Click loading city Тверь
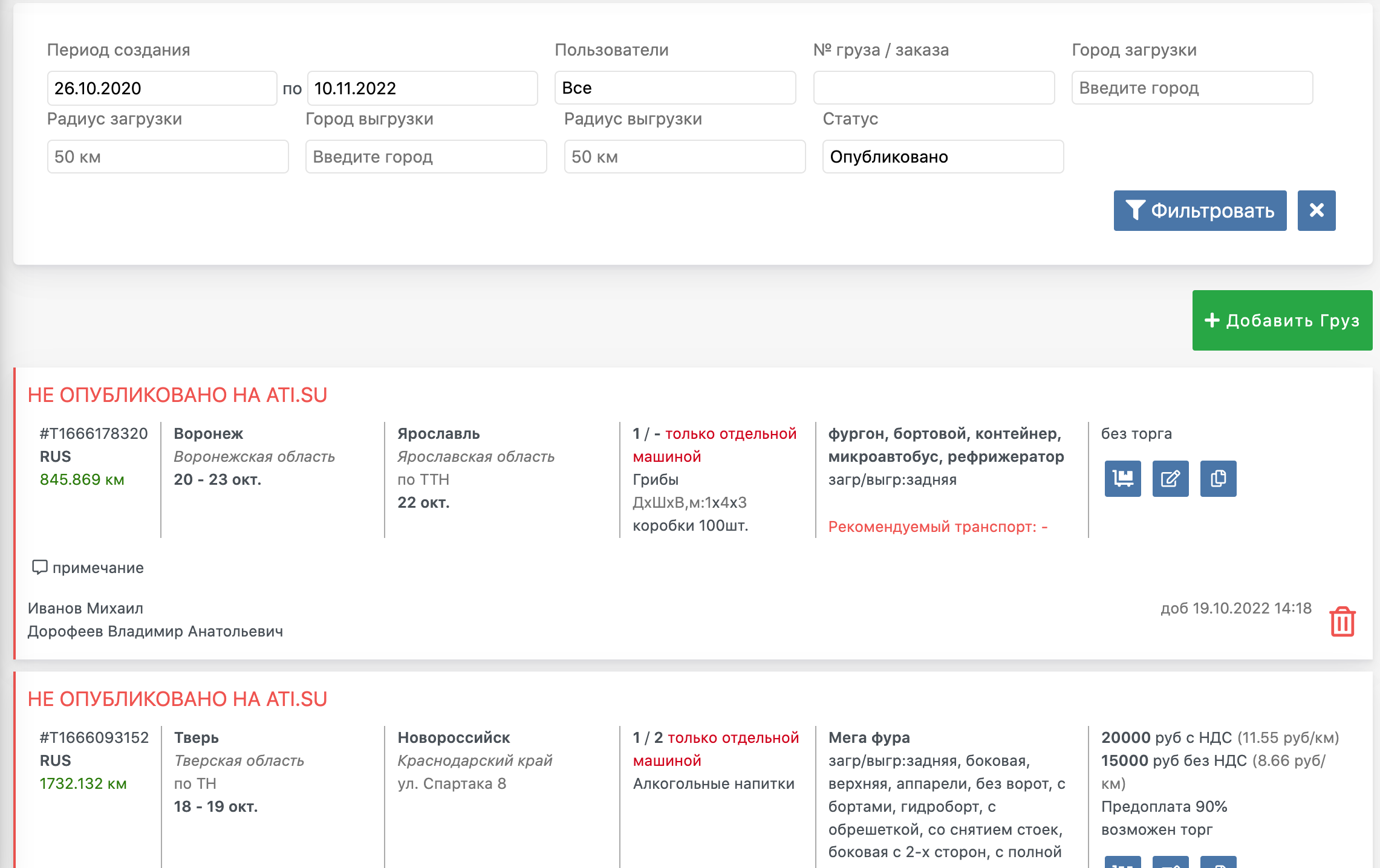Screen dimensions: 1380x868 coord(197,737)
